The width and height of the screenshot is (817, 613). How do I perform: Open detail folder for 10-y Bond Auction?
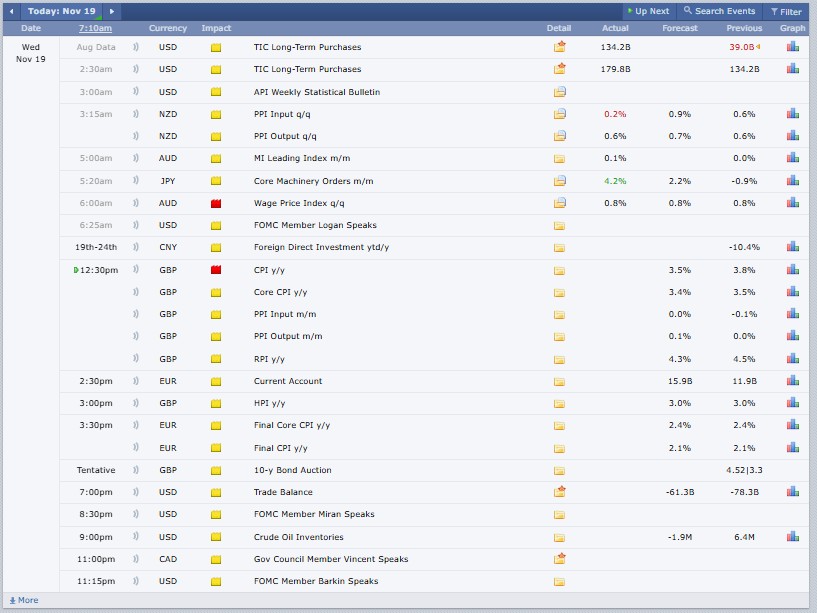click(x=559, y=470)
